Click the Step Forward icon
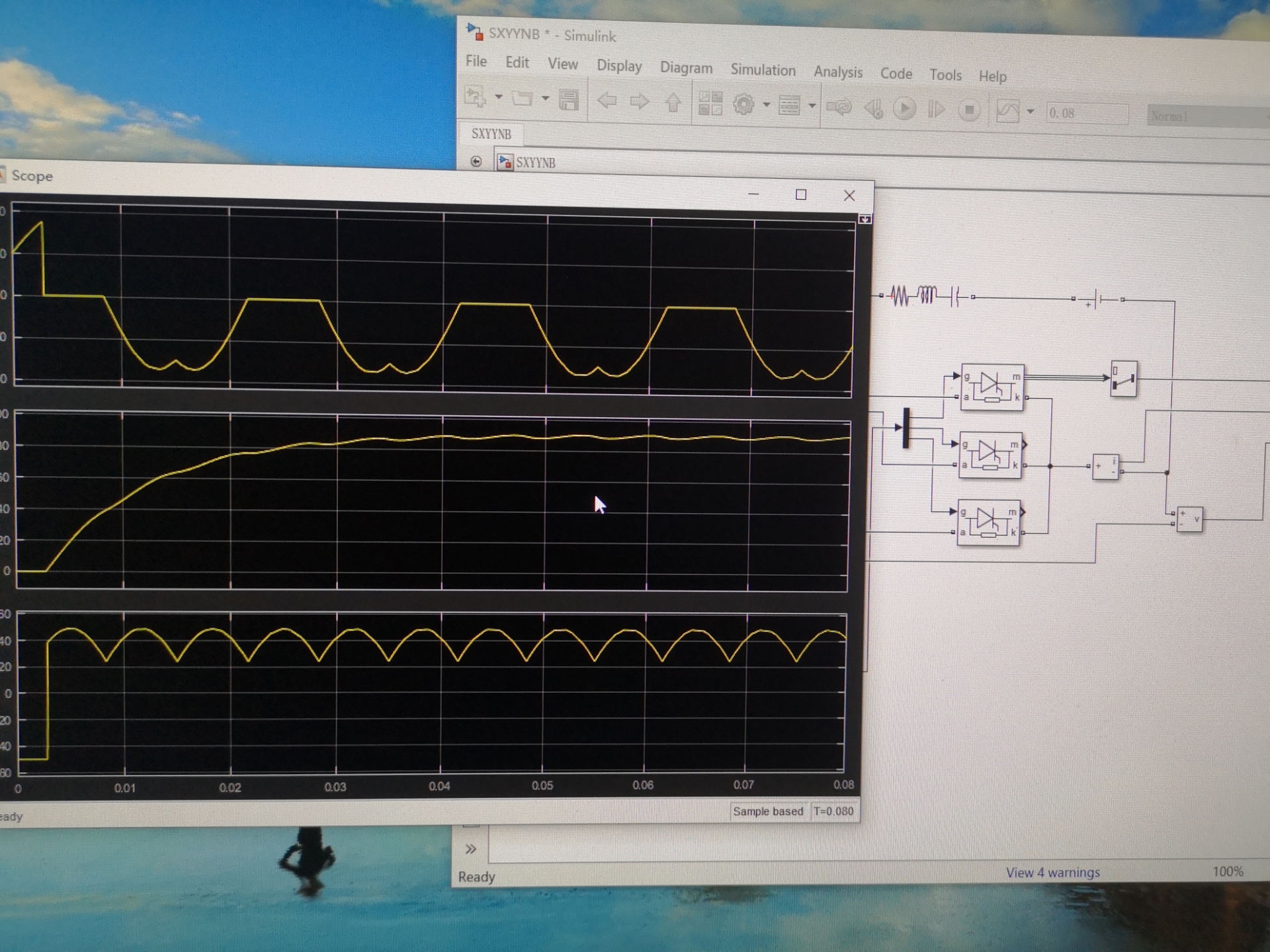 [936, 109]
